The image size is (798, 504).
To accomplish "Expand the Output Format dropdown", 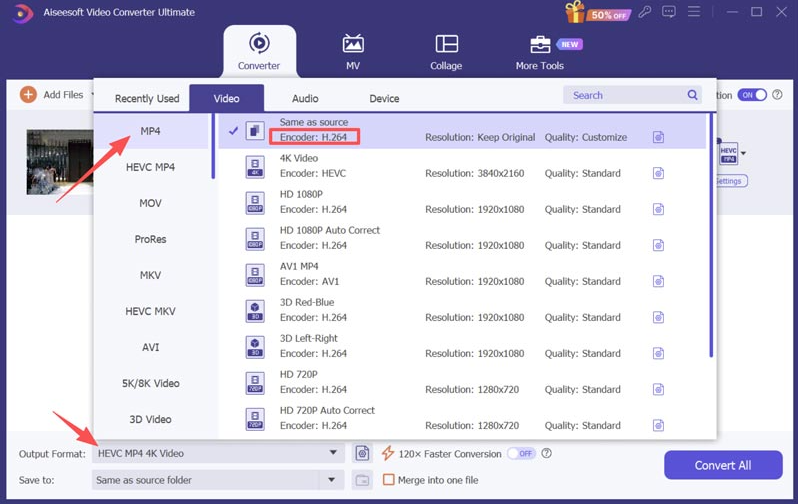I will pos(333,453).
